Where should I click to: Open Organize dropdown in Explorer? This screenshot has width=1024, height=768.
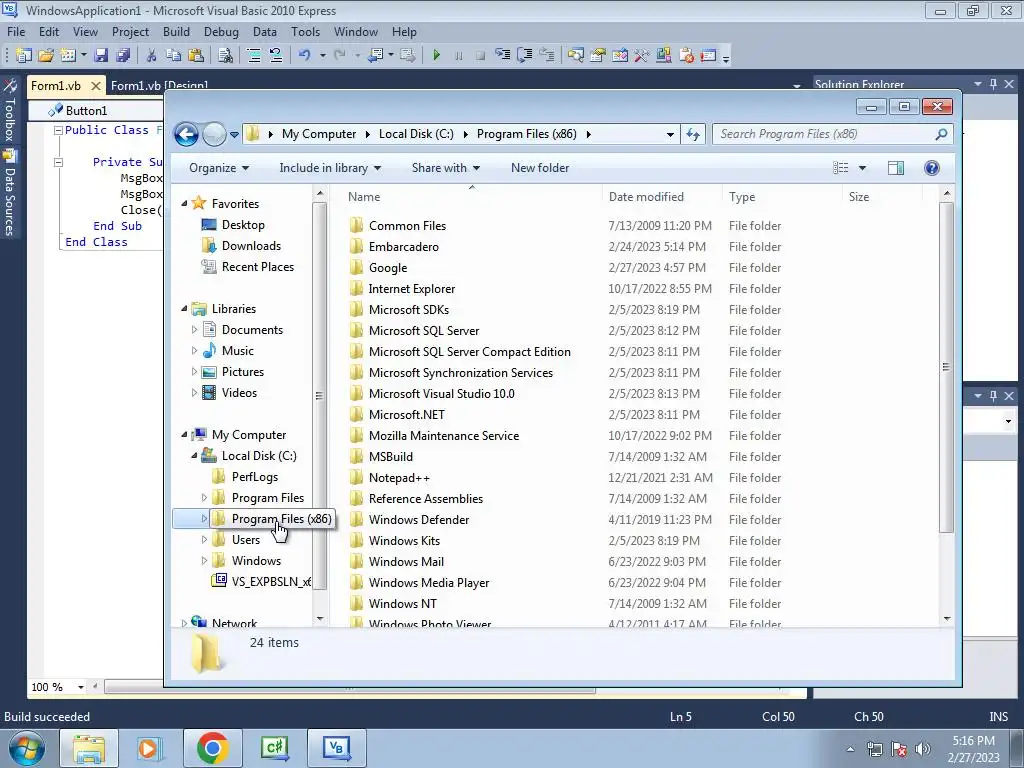(x=219, y=168)
